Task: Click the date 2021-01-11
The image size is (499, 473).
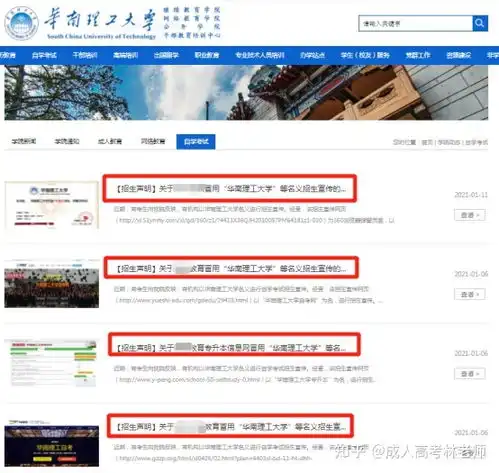Action: tap(471, 195)
